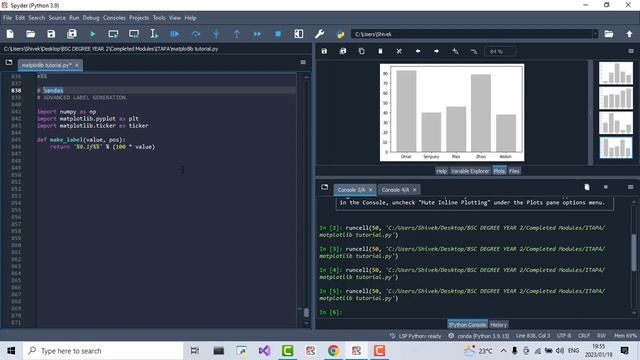The height and width of the screenshot is (360, 640).
Task: Run file with green play icon
Action: coord(93,34)
